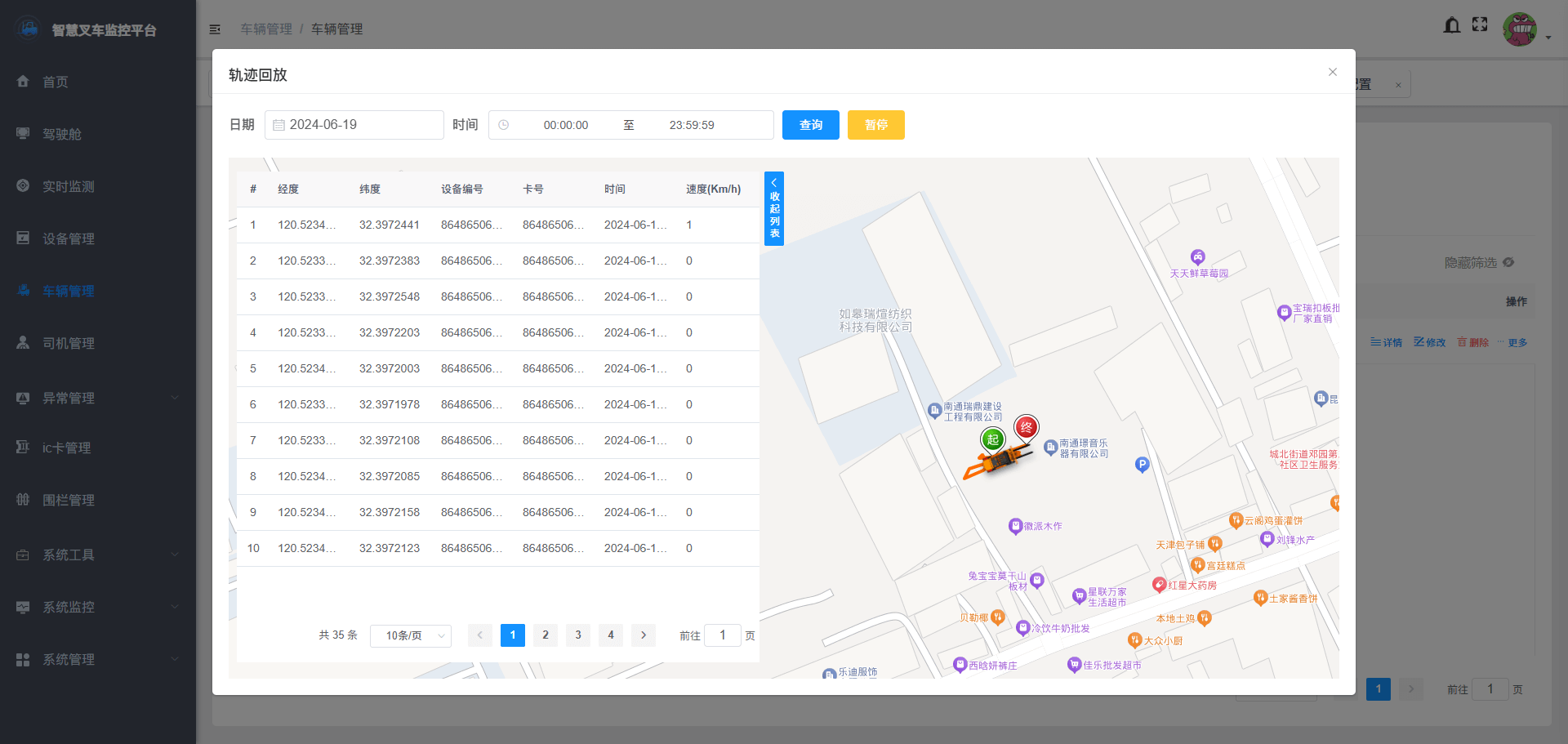This screenshot has height=744, width=1568.
Task: Collapse the track list panel
Action: point(773,208)
